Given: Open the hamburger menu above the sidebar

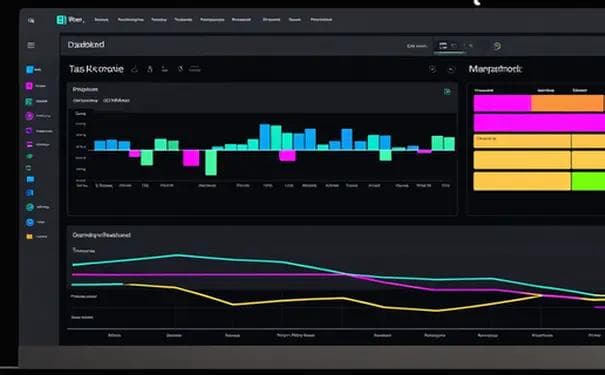Looking at the screenshot, I should [x=31, y=45].
